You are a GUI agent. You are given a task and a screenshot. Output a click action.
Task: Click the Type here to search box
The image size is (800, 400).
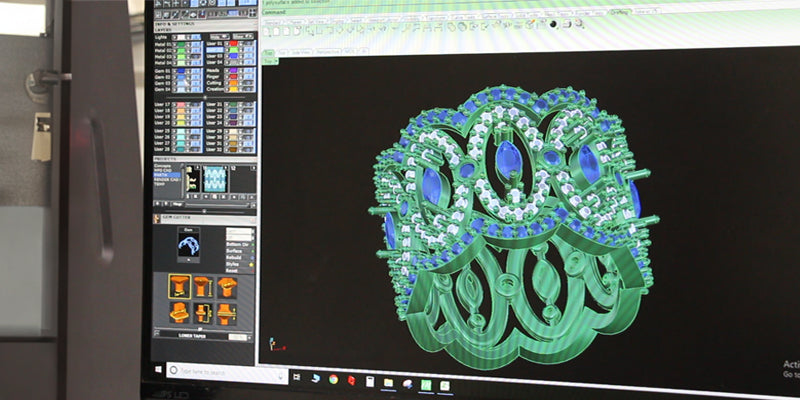click(227, 371)
